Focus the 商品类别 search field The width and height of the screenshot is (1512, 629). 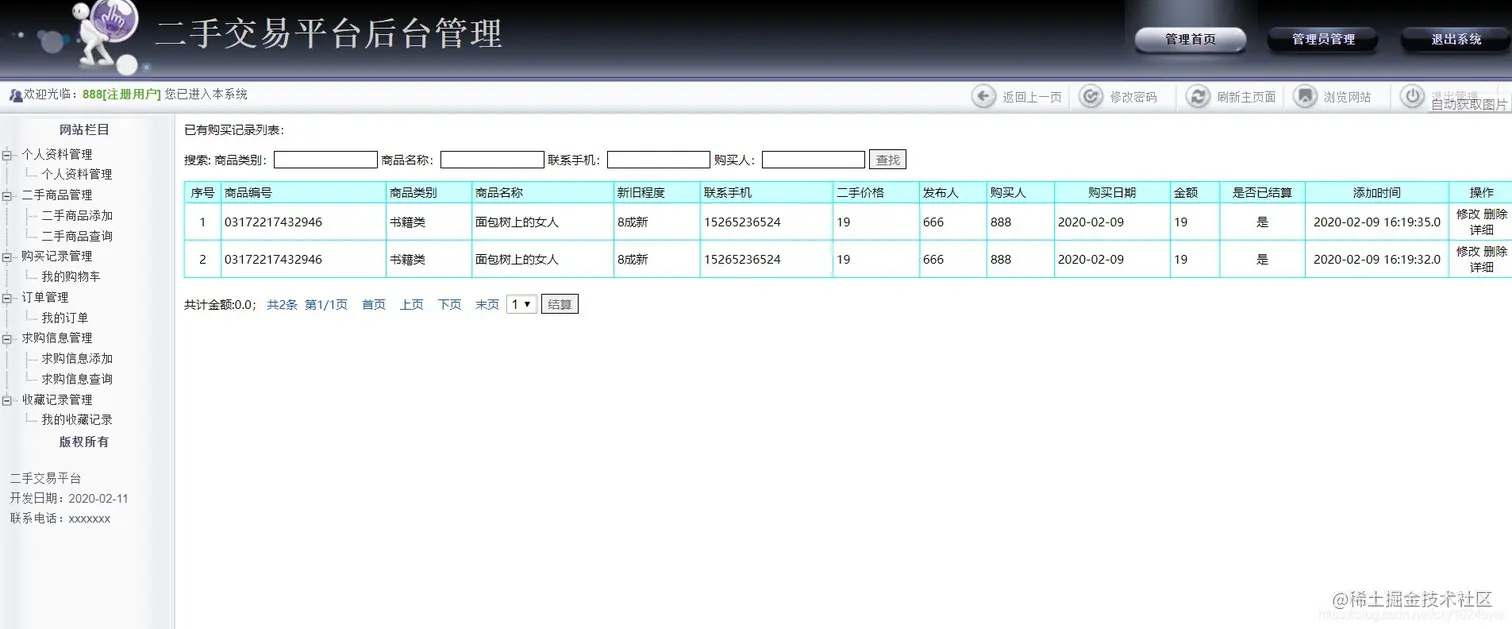coord(326,160)
